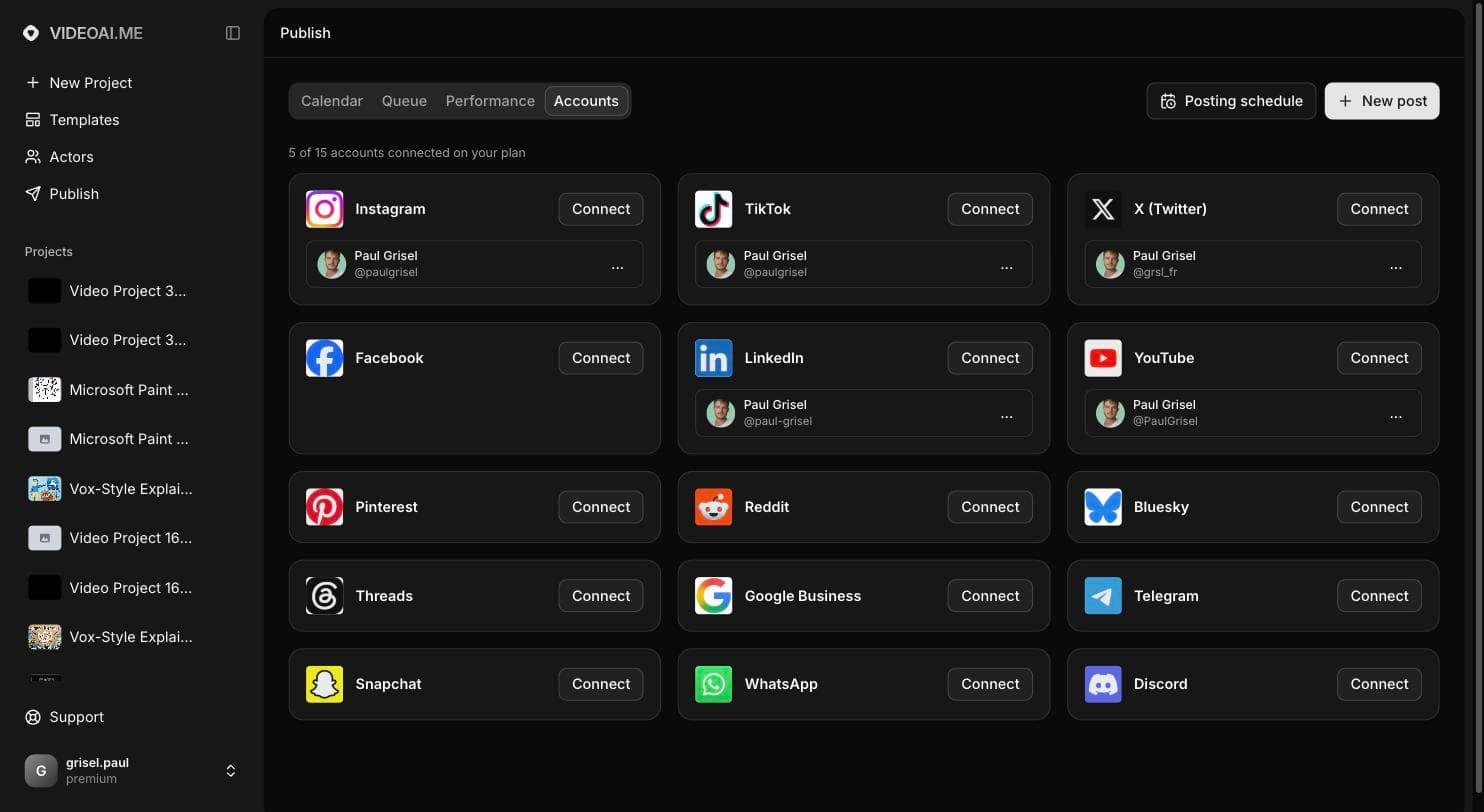1484x812 pixels.
Task: Open options menu for TikTok @paulgrisel account
Action: pyautogui.click(x=1007, y=268)
